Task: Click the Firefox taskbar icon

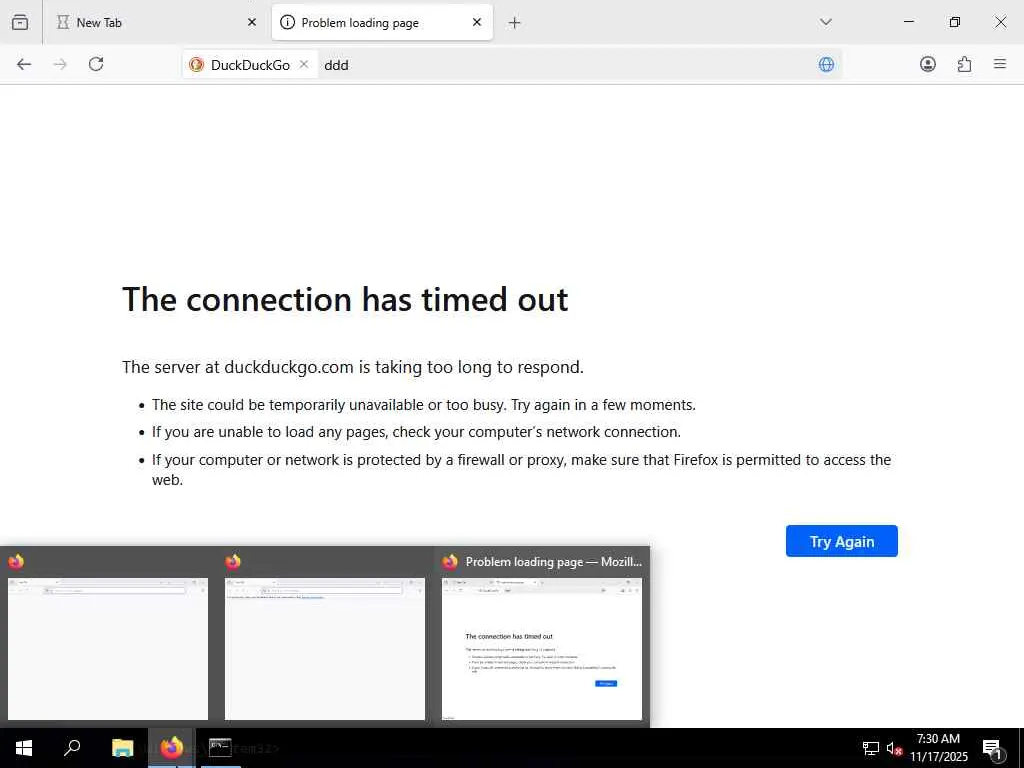Action: (172, 748)
